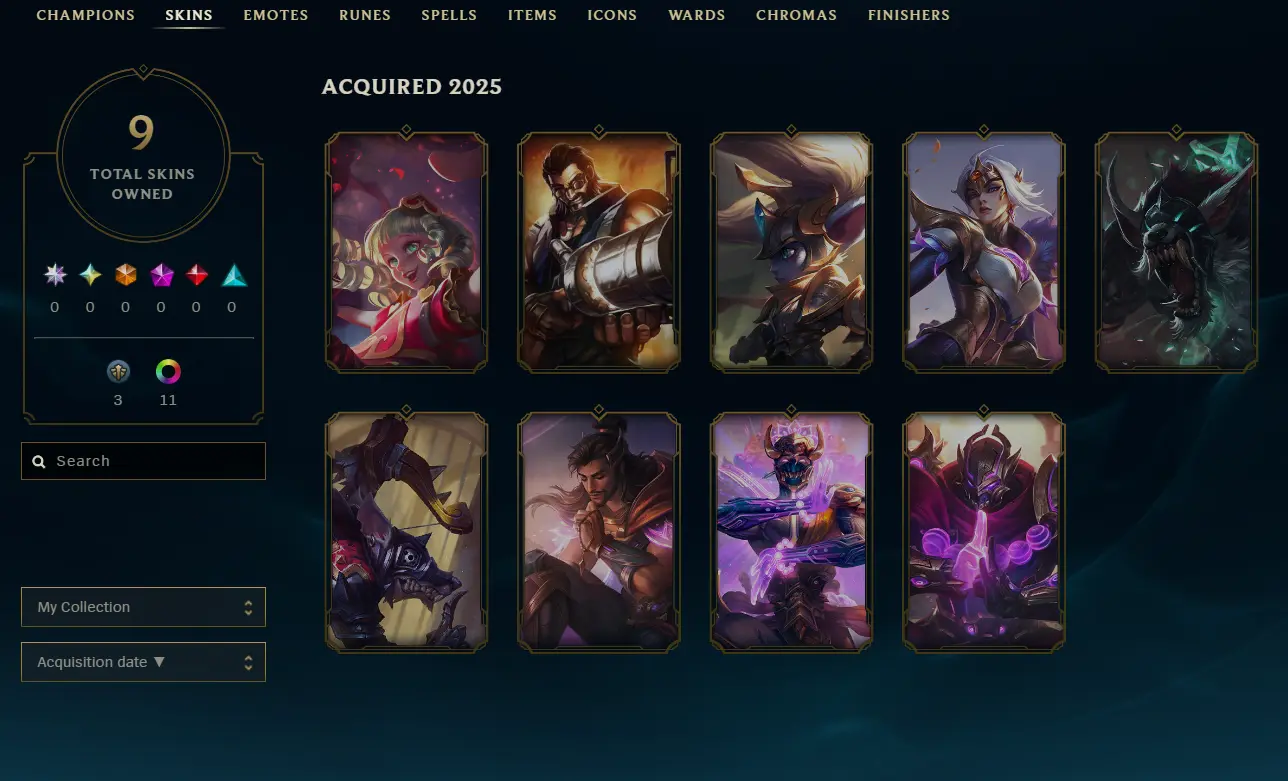Viewport: 1288px width, 781px height.
Task: Click the red Standard rarity gem icon
Action: tap(197, 275)
